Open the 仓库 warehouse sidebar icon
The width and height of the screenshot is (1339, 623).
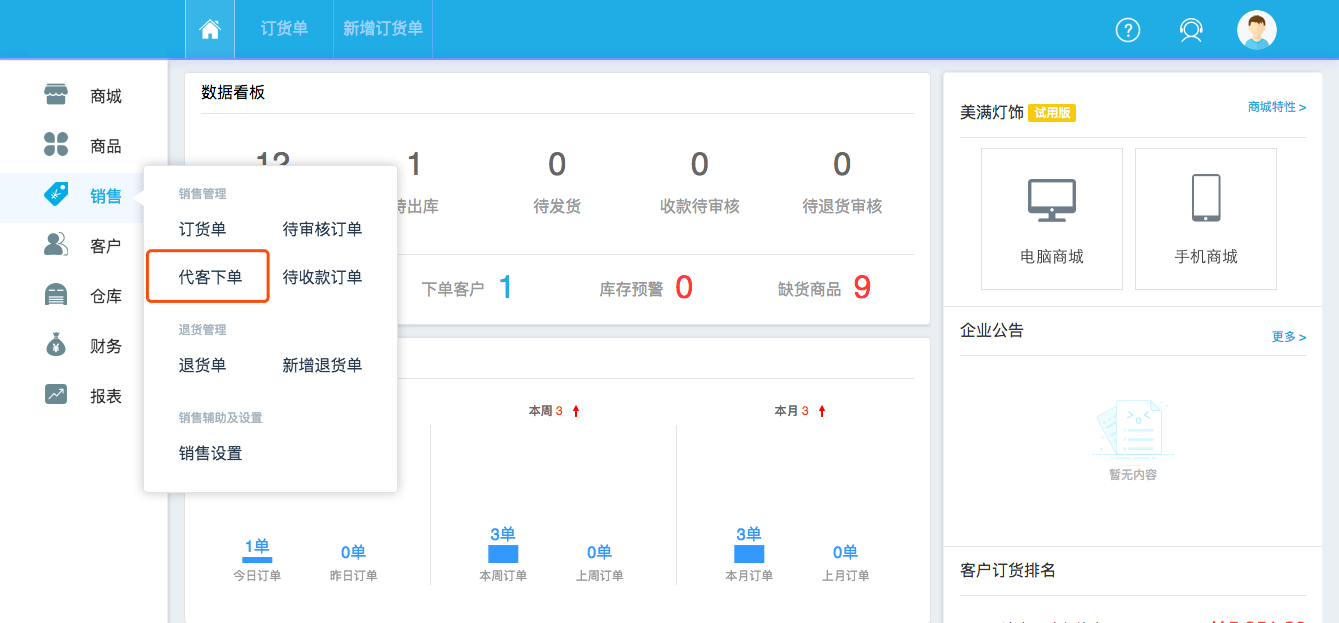[x=56, y=295]
